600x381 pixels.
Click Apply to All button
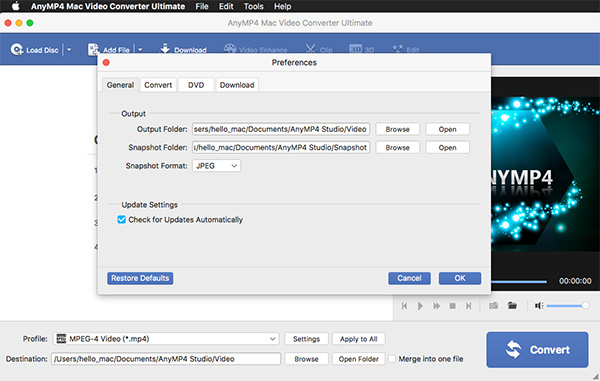(359, 339)
